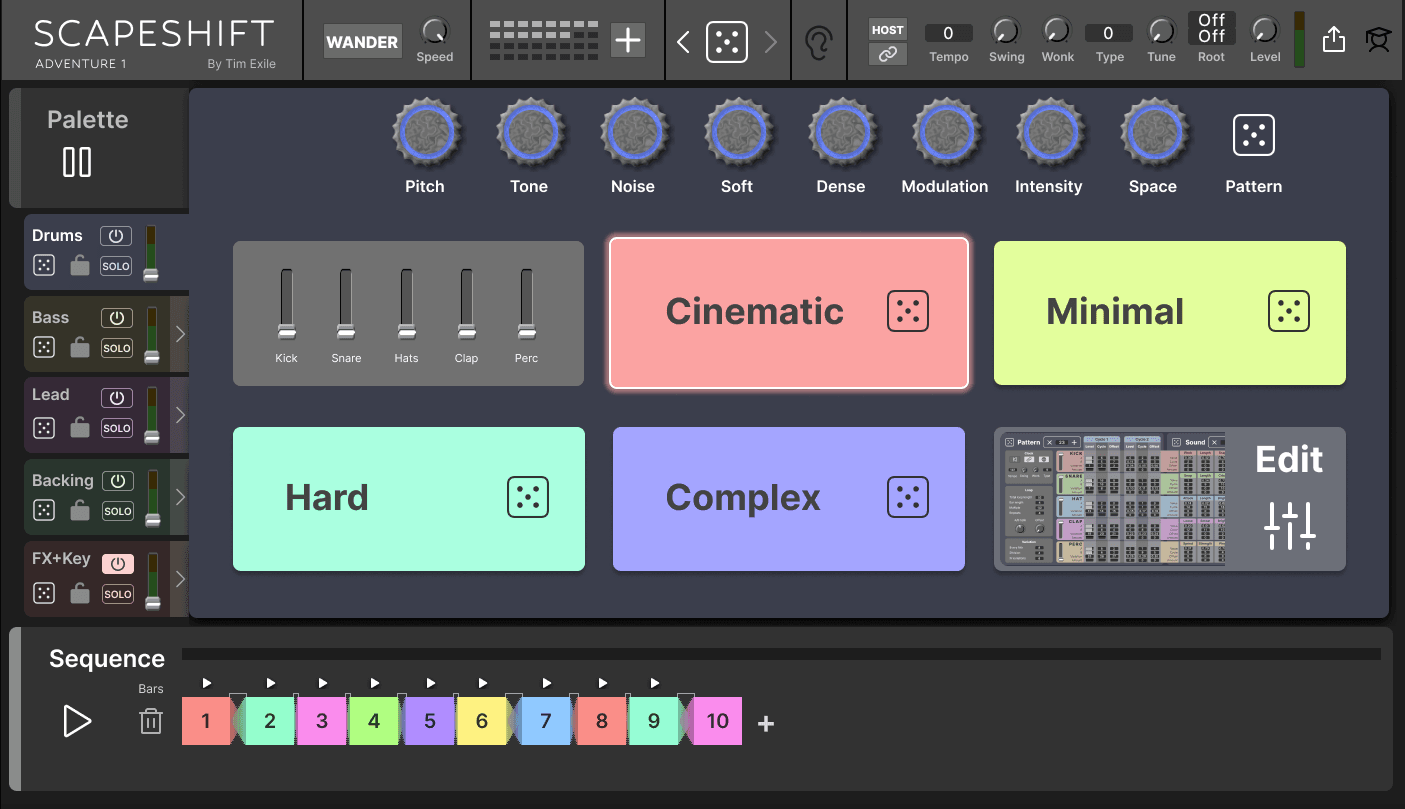Solo the Lead track

tap(117, 428)
